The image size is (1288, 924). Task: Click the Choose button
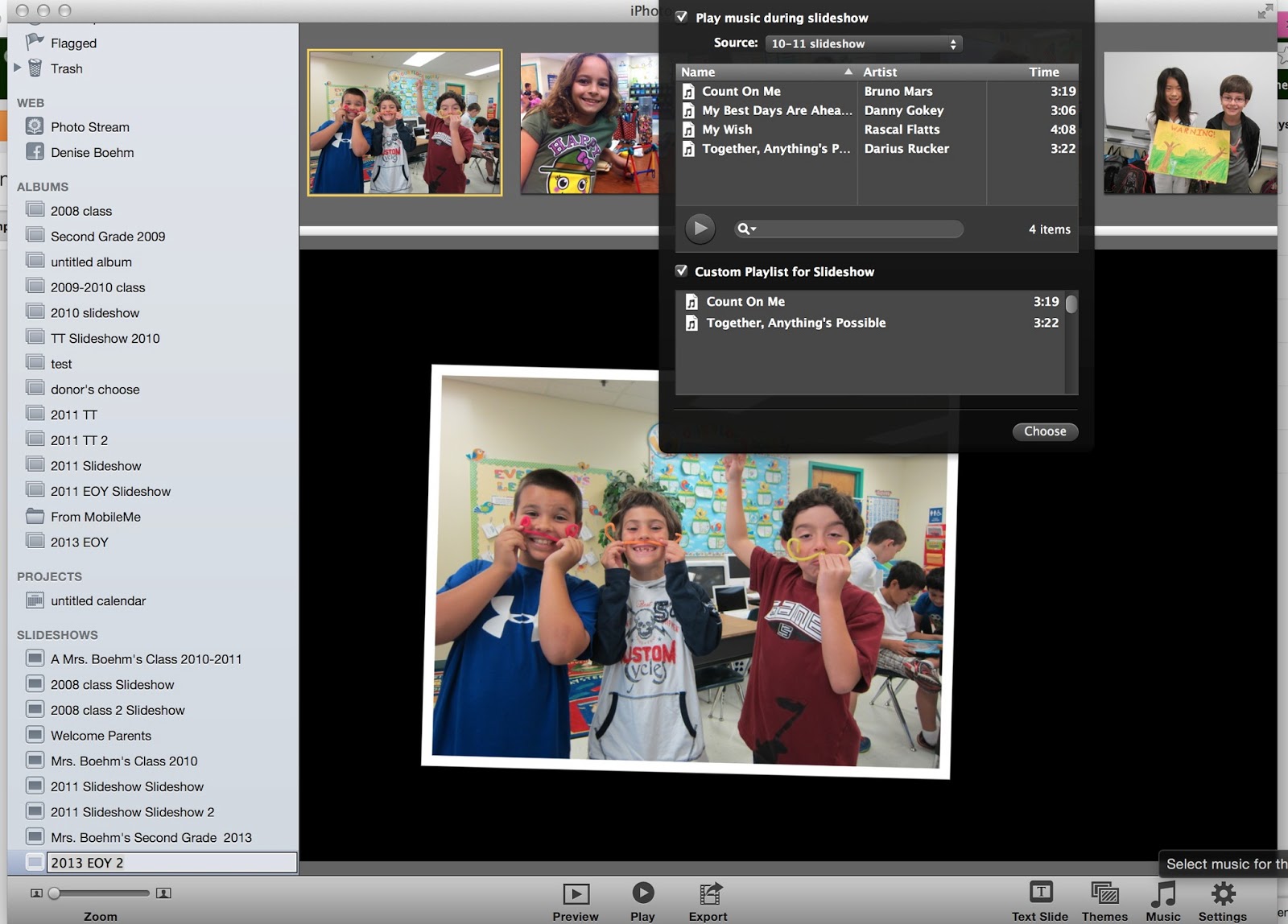1044,431
